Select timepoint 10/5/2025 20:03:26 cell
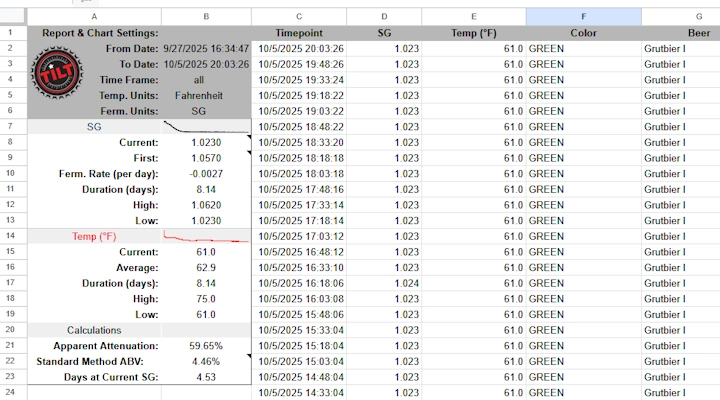Screen dimensions: 720x400 [299, 48]
